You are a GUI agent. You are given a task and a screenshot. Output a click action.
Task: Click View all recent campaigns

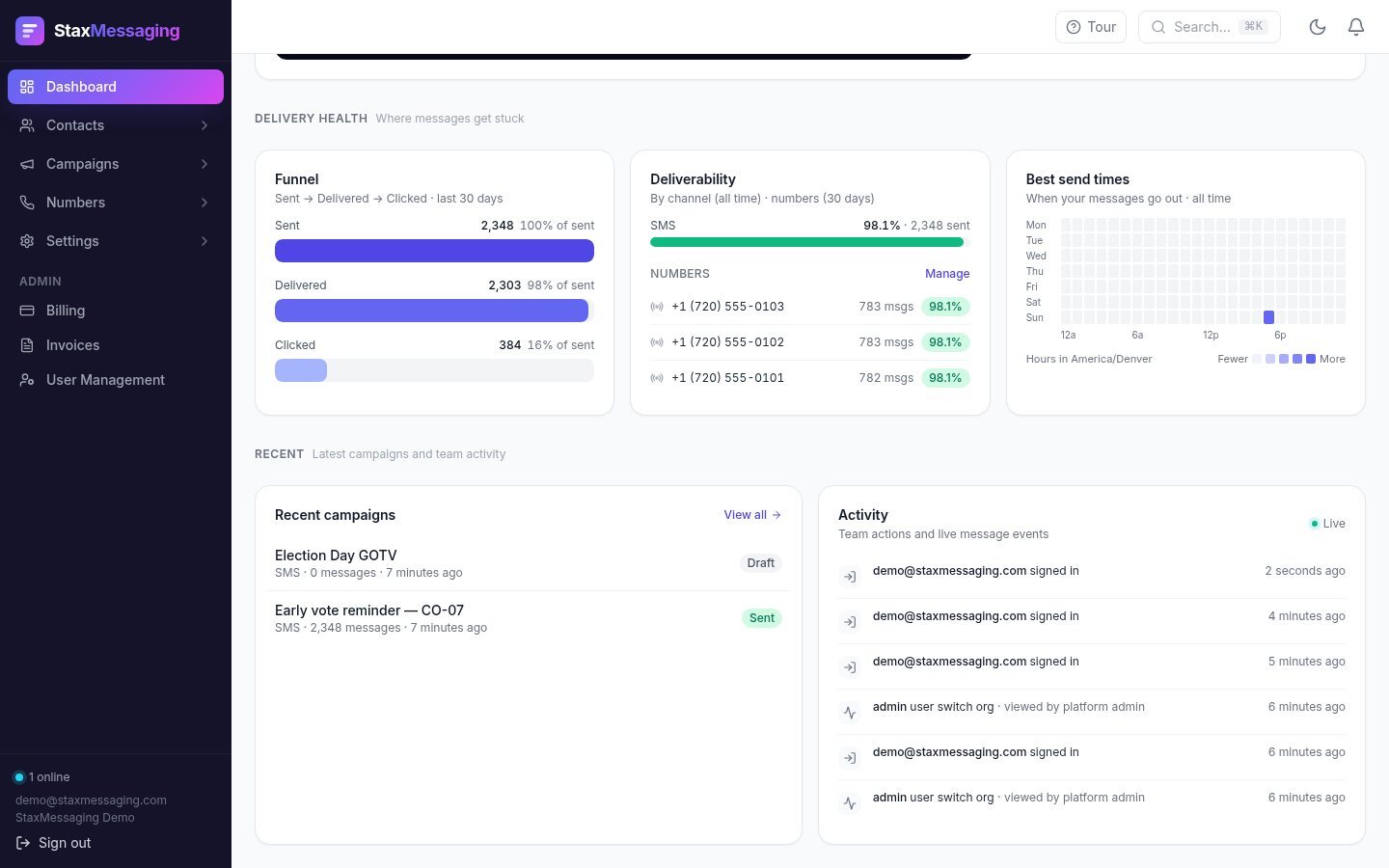(752, 515)
